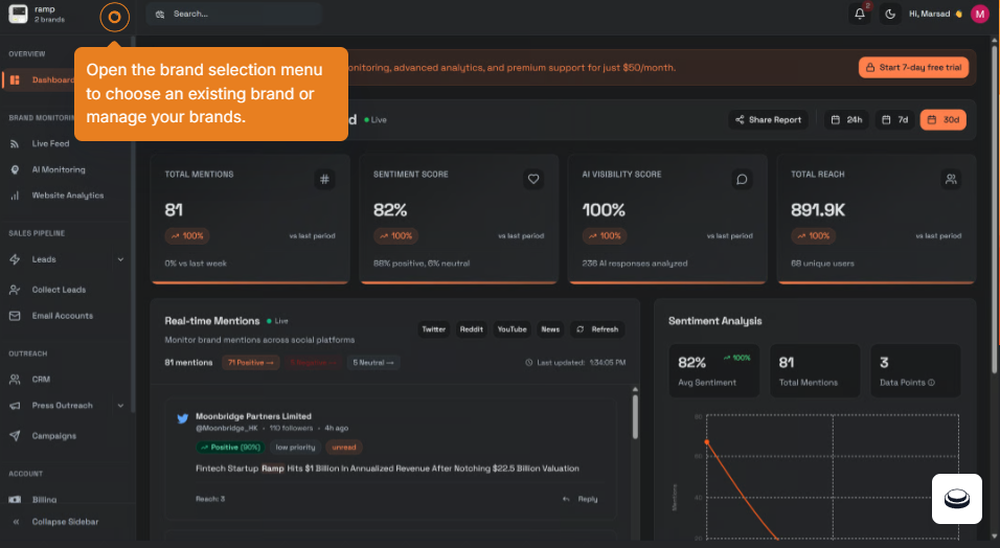Filter by 5 Neutral mentions

373,362
